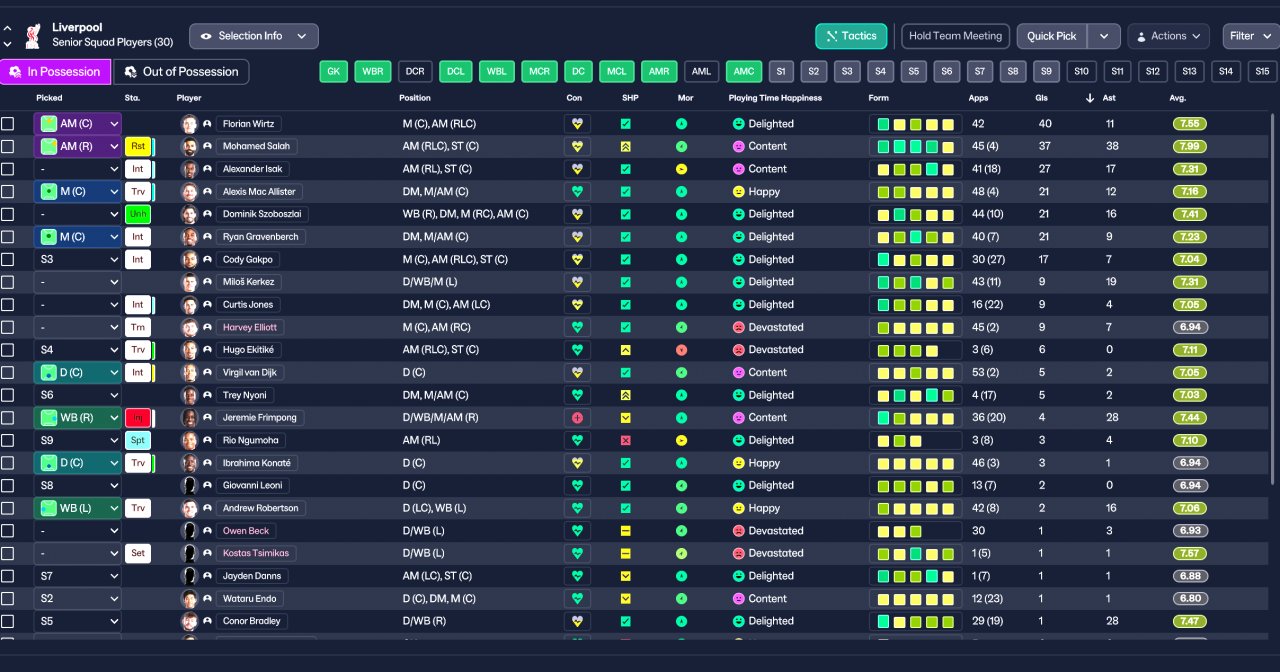
Task: Select the S10 substitute slot
Action: point(1081,72)
